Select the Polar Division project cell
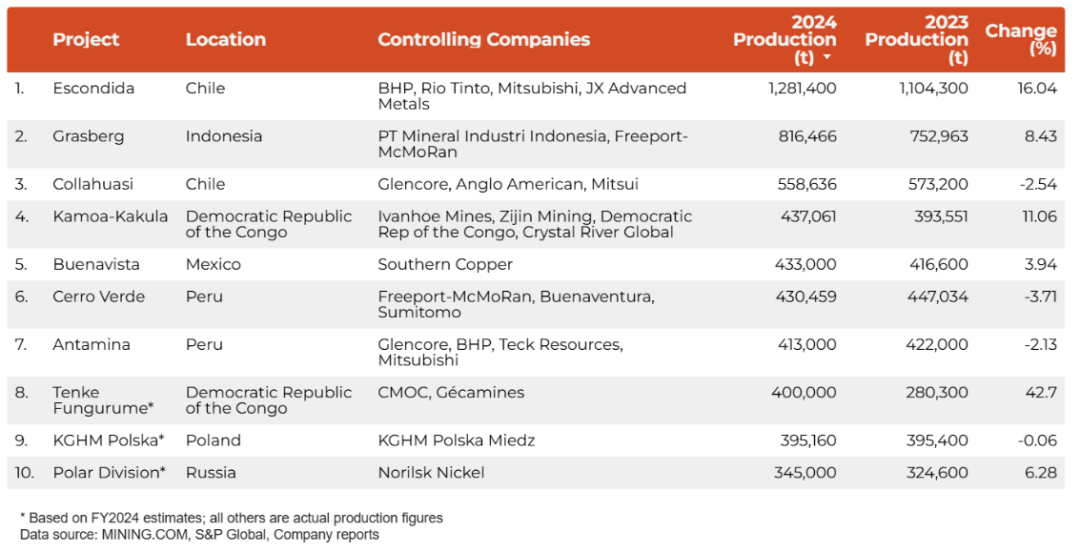The width and height of the screenshot is (1080, 552). click(x=109, y=472)
